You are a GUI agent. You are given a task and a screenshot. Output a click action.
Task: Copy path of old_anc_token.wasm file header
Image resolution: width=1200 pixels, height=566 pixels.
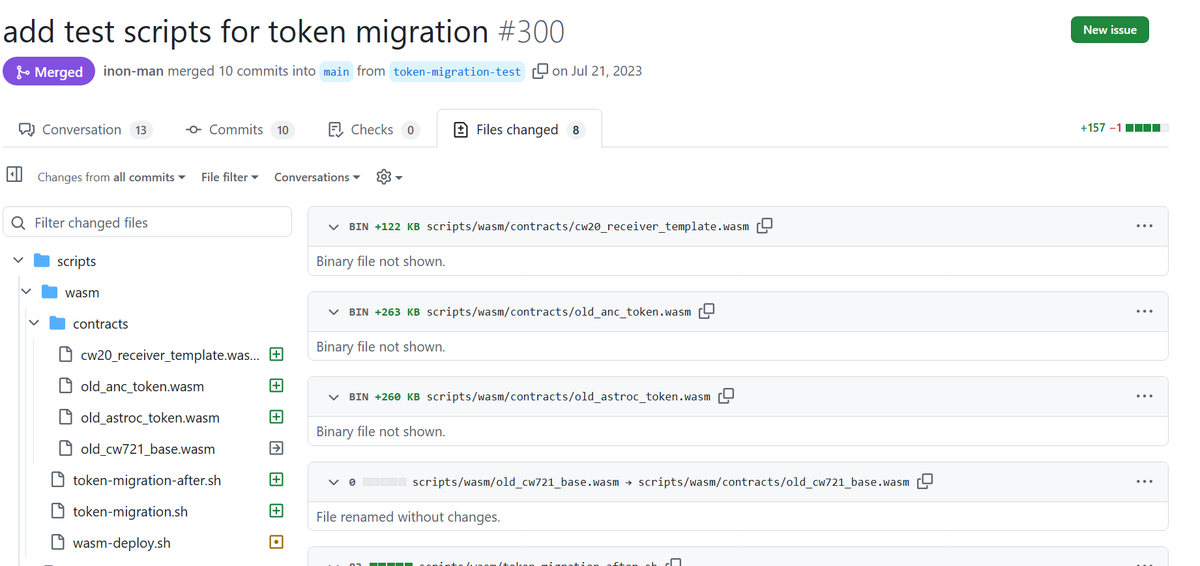click(x=707, y=311)
